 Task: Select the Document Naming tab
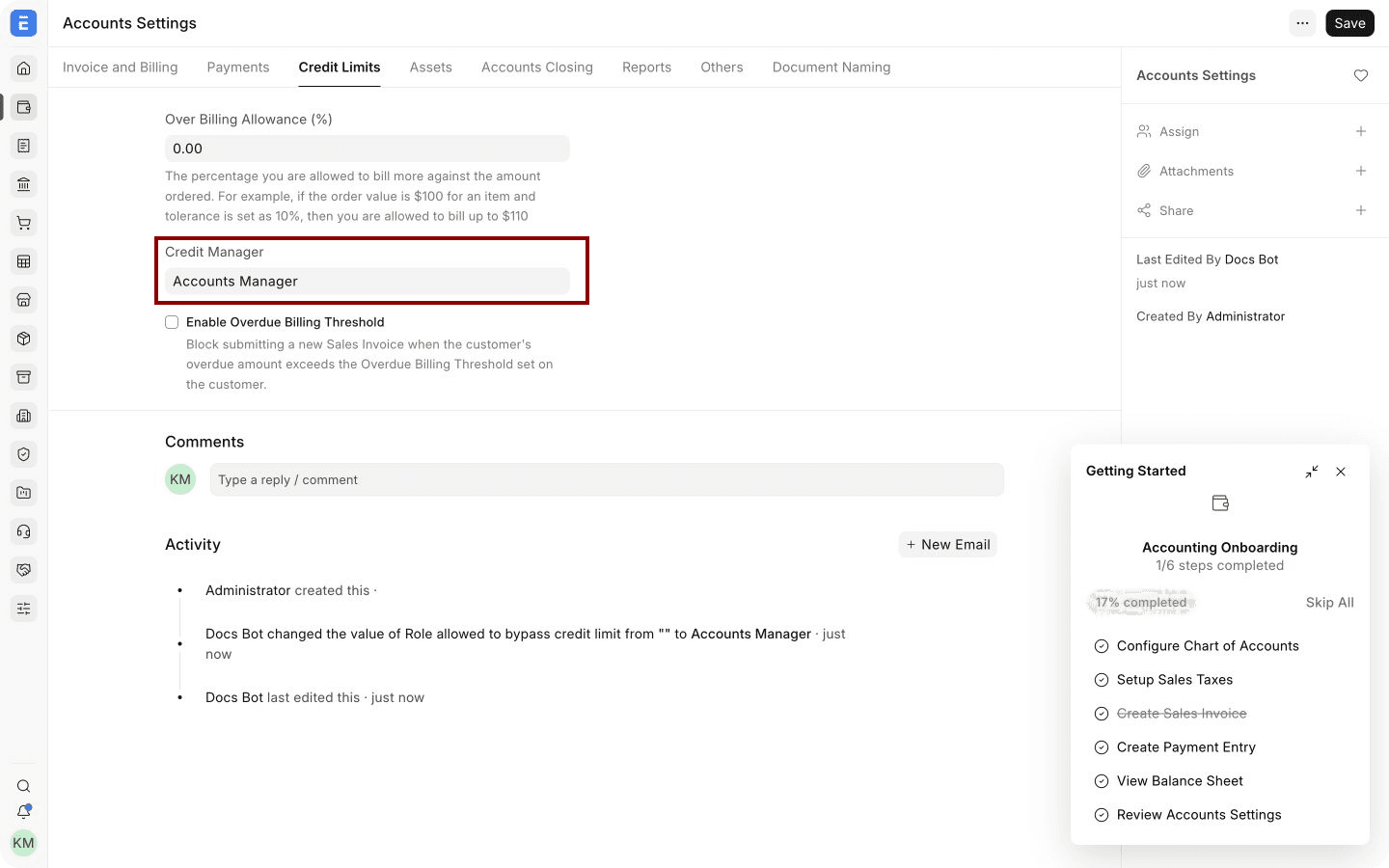[x=831, y=68]
